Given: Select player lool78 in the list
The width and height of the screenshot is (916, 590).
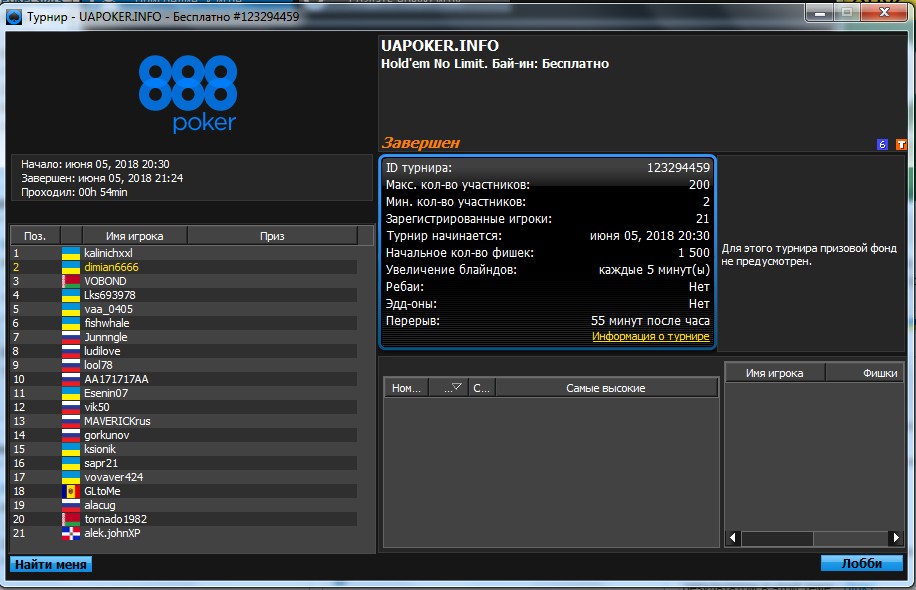Looking at the screenshot, I should point(184,365).
